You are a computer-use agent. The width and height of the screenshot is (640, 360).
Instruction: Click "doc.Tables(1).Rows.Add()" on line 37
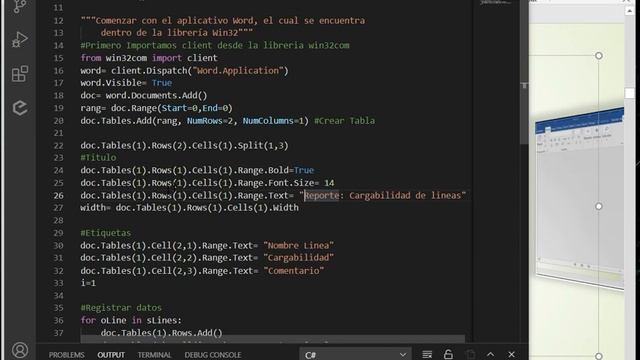(x=162, y=333)
